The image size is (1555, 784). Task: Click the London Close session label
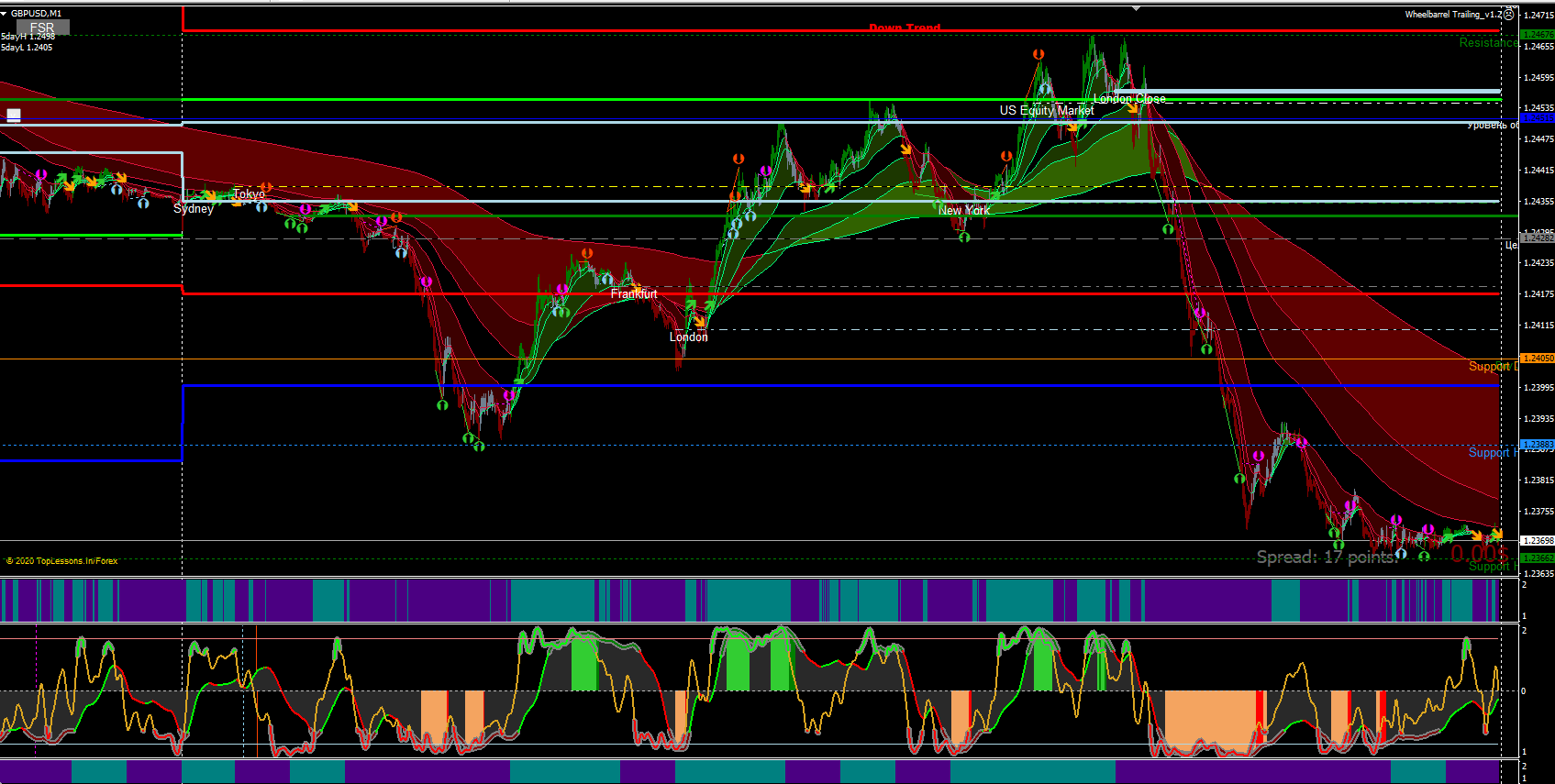pyautogui.click(x=1129, y=98)
